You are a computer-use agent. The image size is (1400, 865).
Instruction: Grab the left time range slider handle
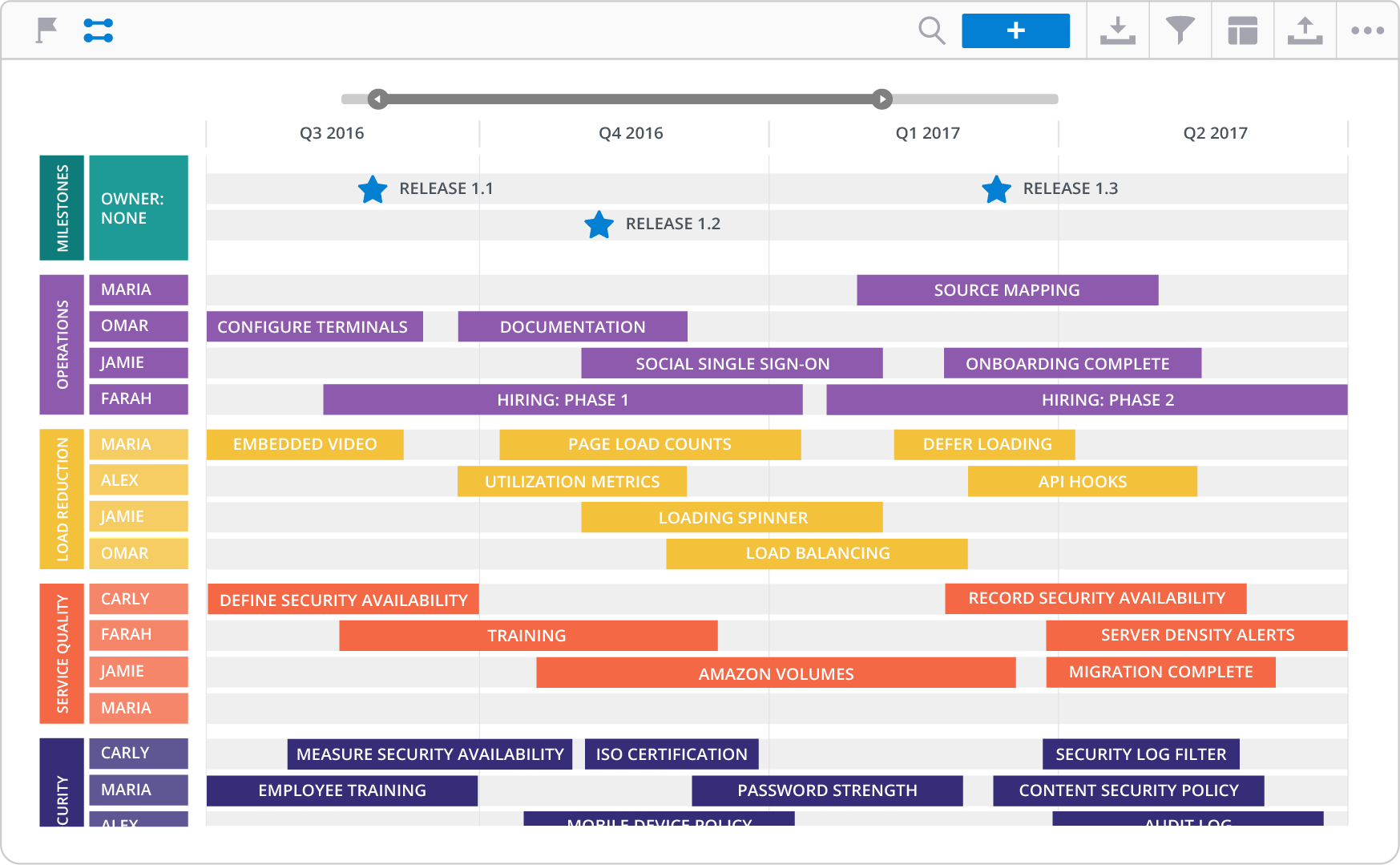[x=378, y=99]
